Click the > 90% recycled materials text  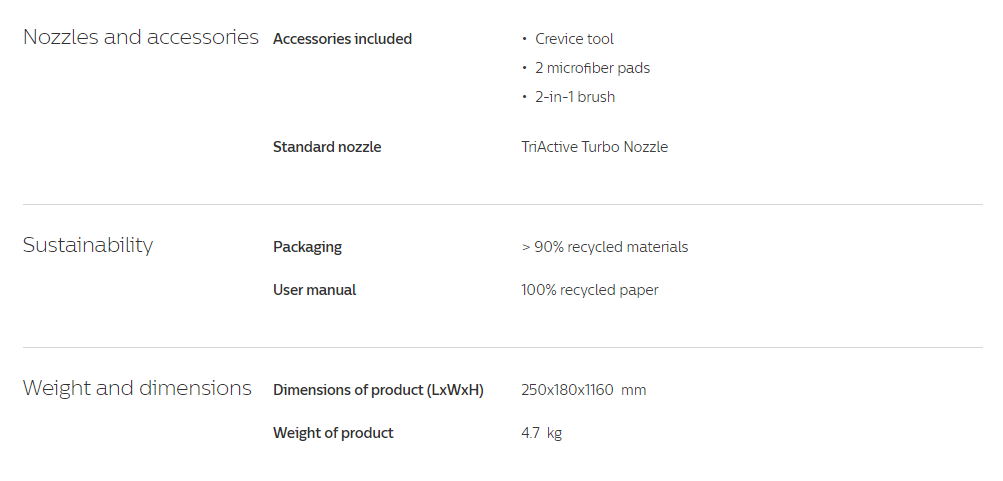(604, 247)
